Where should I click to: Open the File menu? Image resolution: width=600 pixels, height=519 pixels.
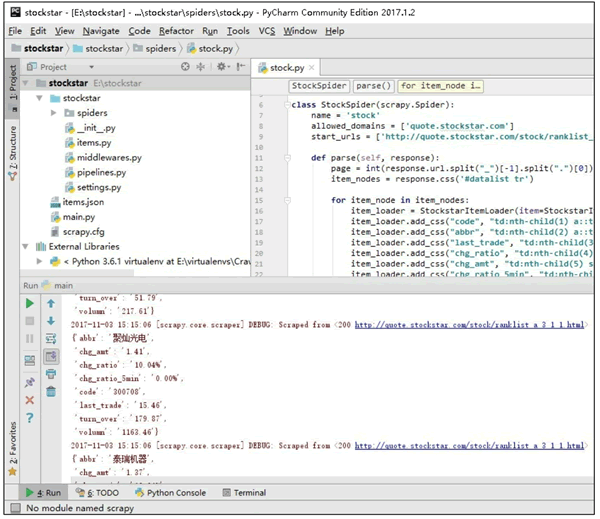(15, 31)
